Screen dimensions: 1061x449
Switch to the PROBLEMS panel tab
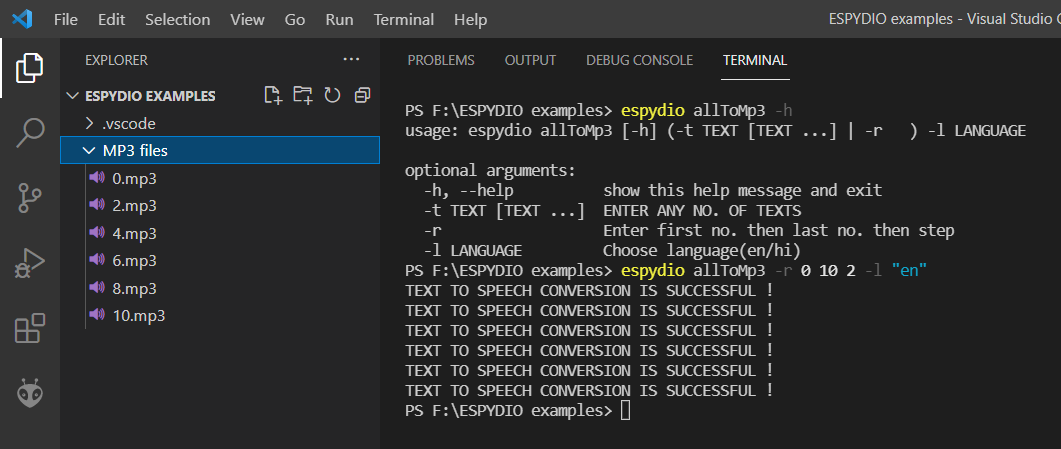(441, 60)
